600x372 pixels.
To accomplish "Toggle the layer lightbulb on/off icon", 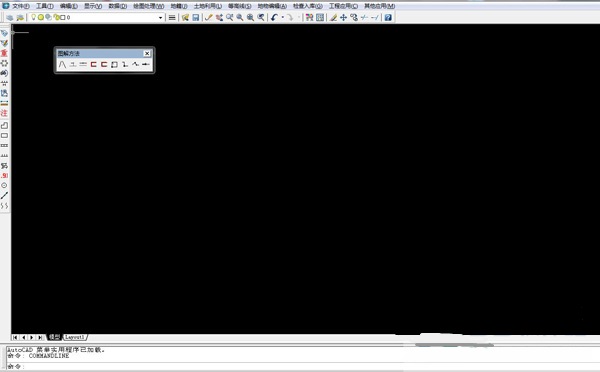I will (33, 17).
